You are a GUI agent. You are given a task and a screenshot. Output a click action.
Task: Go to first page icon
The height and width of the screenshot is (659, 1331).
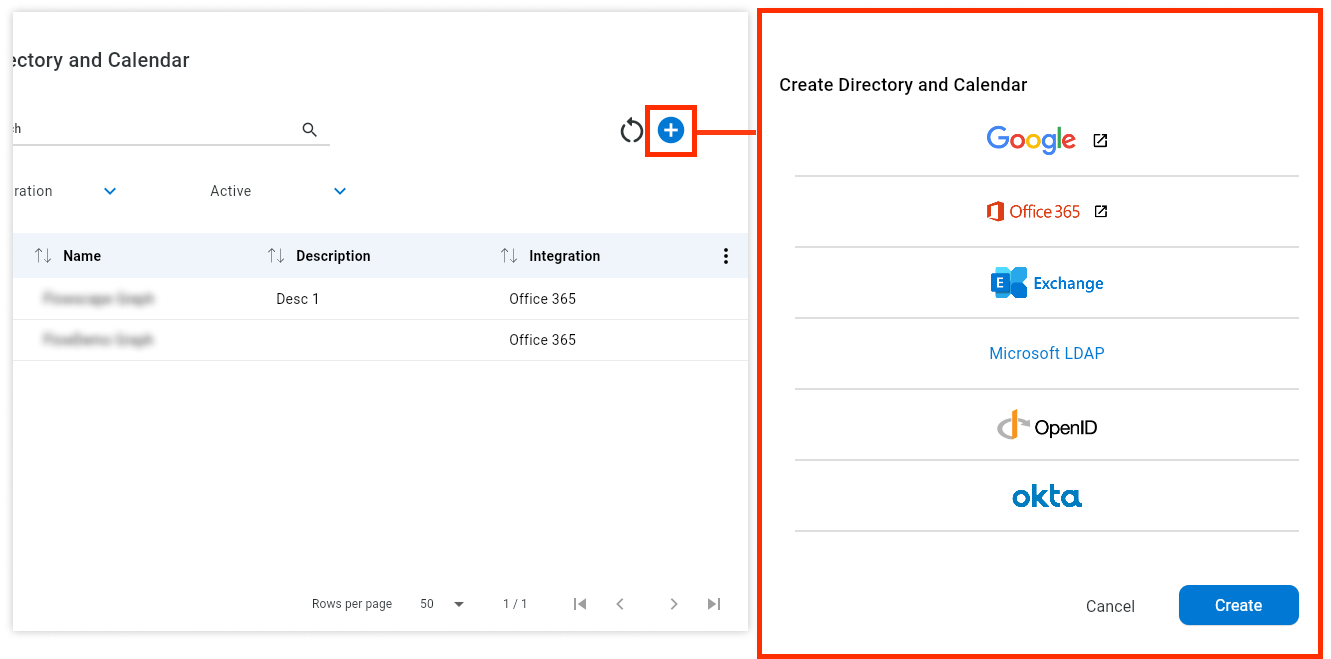coord(580,604)
